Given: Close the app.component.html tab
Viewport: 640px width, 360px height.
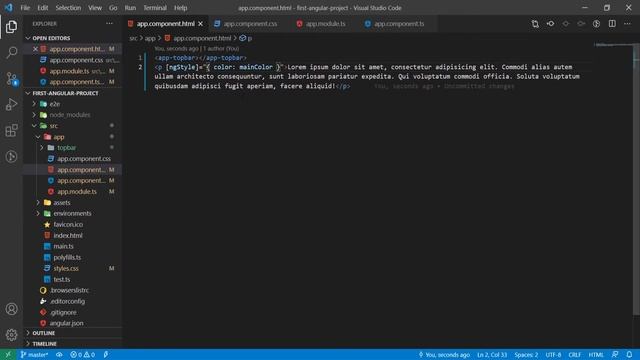Looking at the screenshot, I should tap(200, 24).
